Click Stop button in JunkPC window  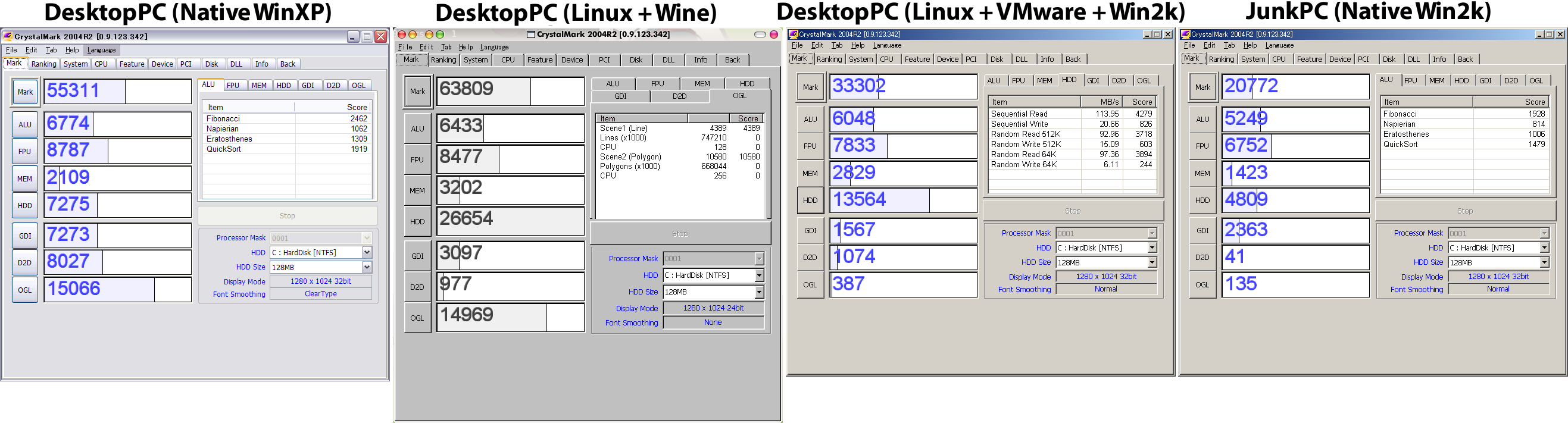[x=1465, y=211]
